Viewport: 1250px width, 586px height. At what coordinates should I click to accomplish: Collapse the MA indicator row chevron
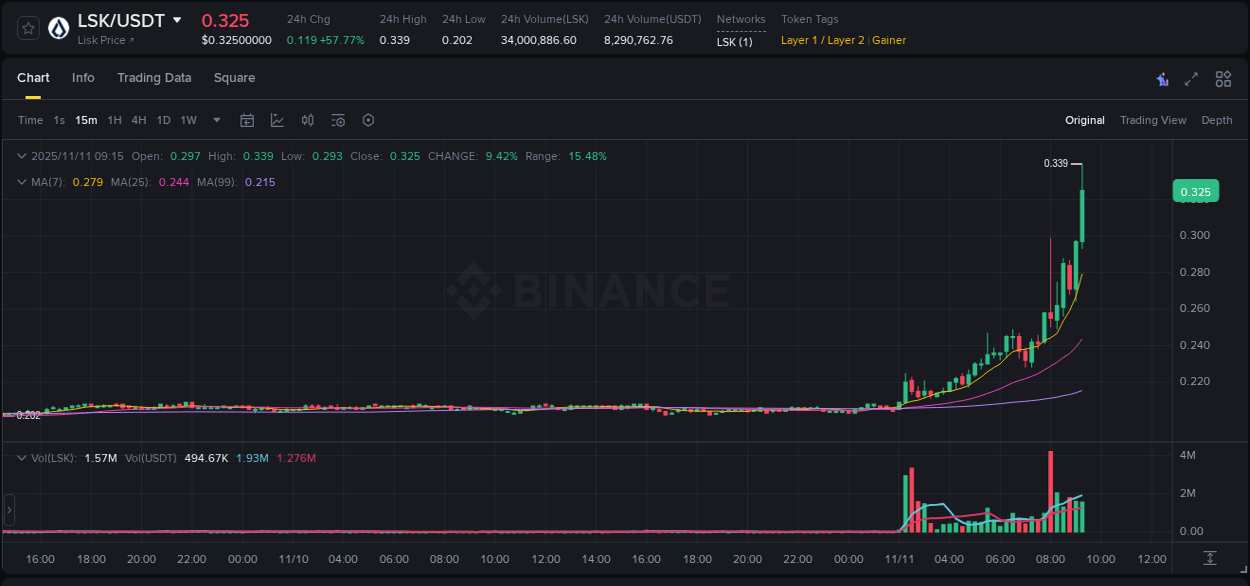click(x=21, y=182)
